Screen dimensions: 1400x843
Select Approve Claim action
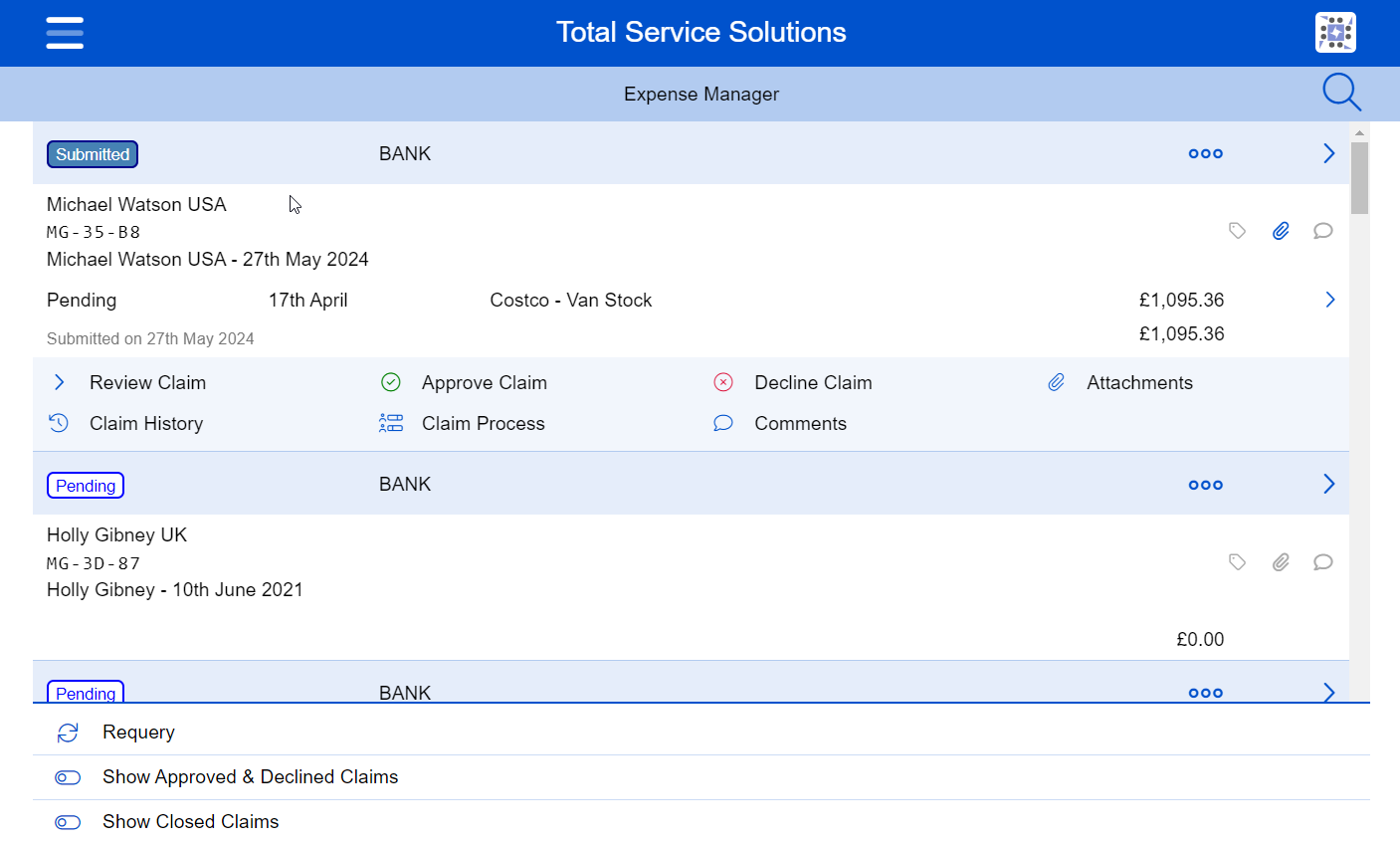485,382
